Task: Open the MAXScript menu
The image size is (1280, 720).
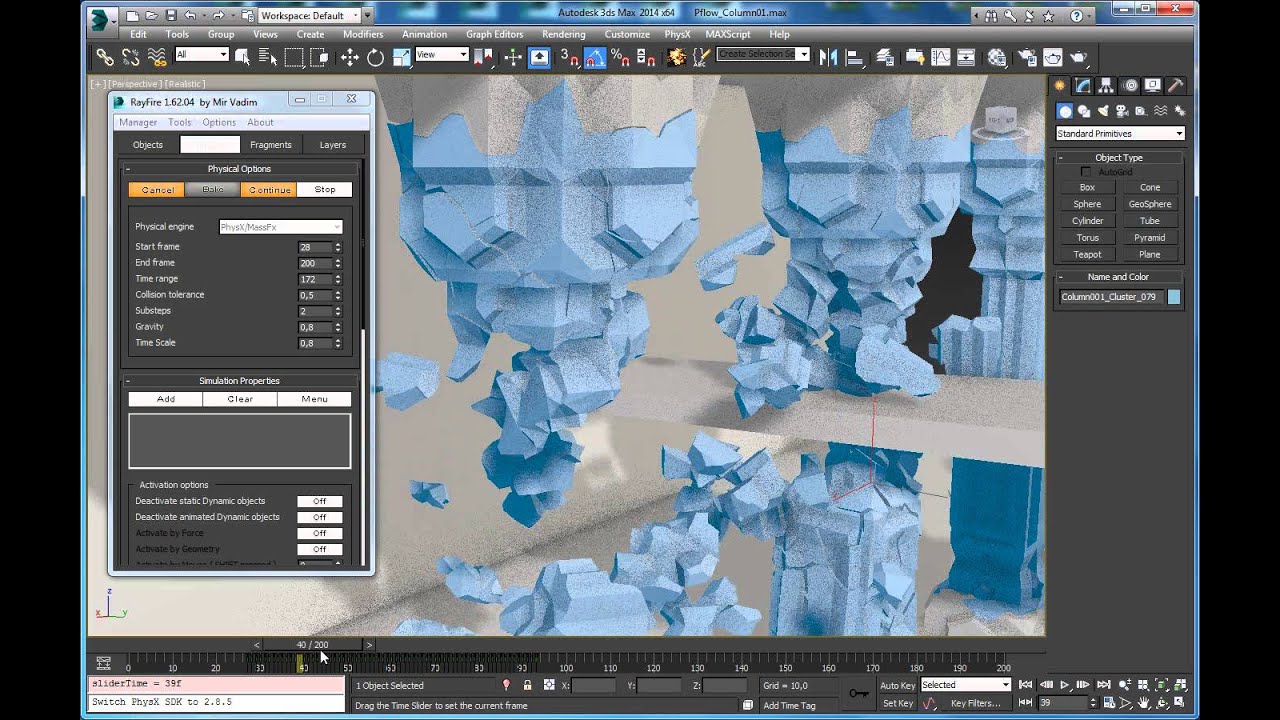Action: click(x=727, y=34)
